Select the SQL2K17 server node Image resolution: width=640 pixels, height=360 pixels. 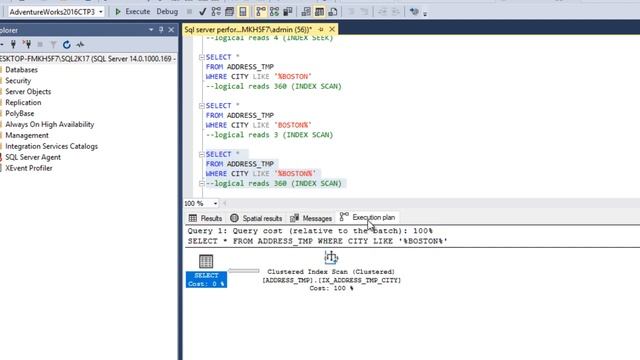tap(88, 59)
